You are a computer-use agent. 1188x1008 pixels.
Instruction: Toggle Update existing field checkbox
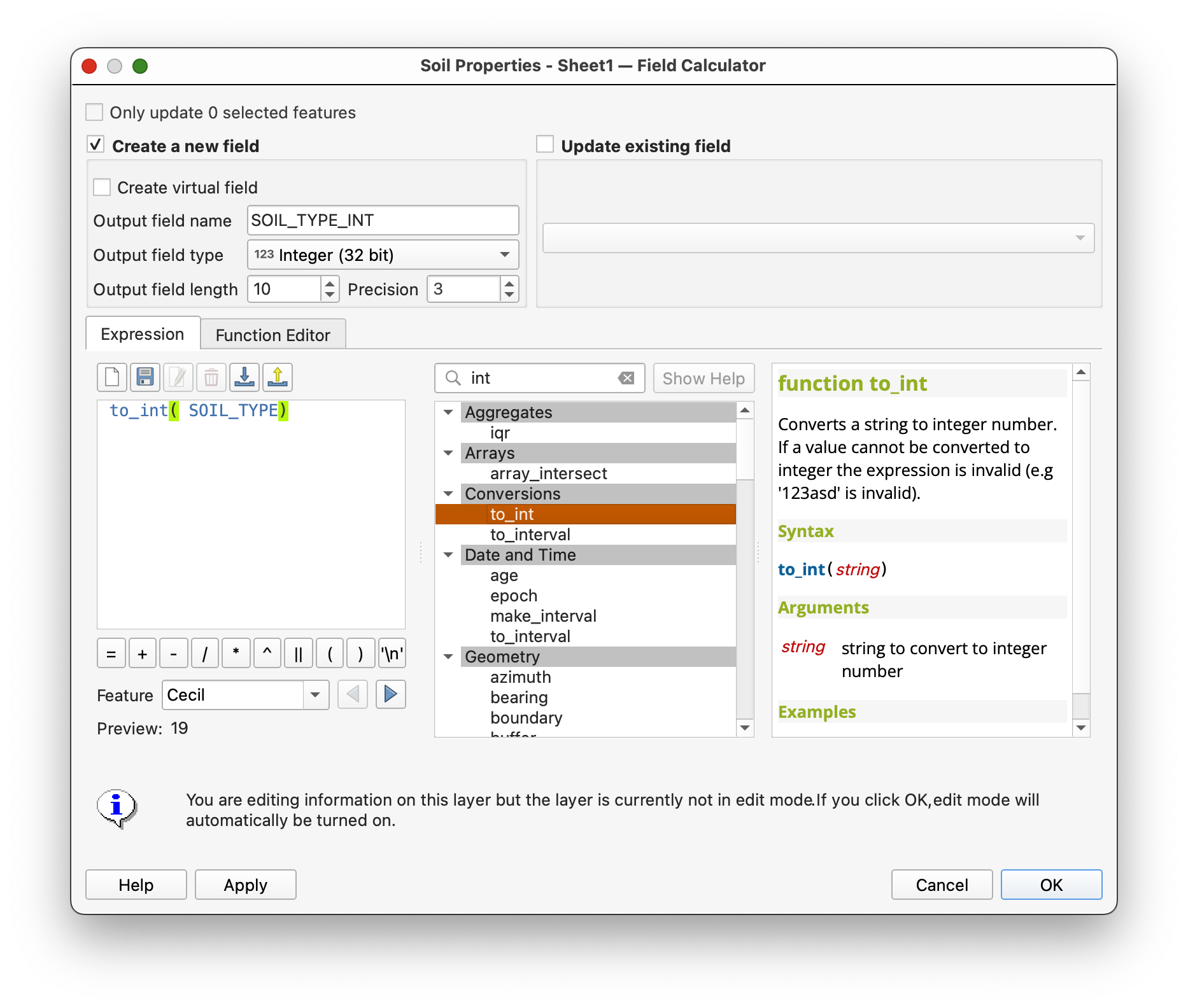click(x=545, y=144)
